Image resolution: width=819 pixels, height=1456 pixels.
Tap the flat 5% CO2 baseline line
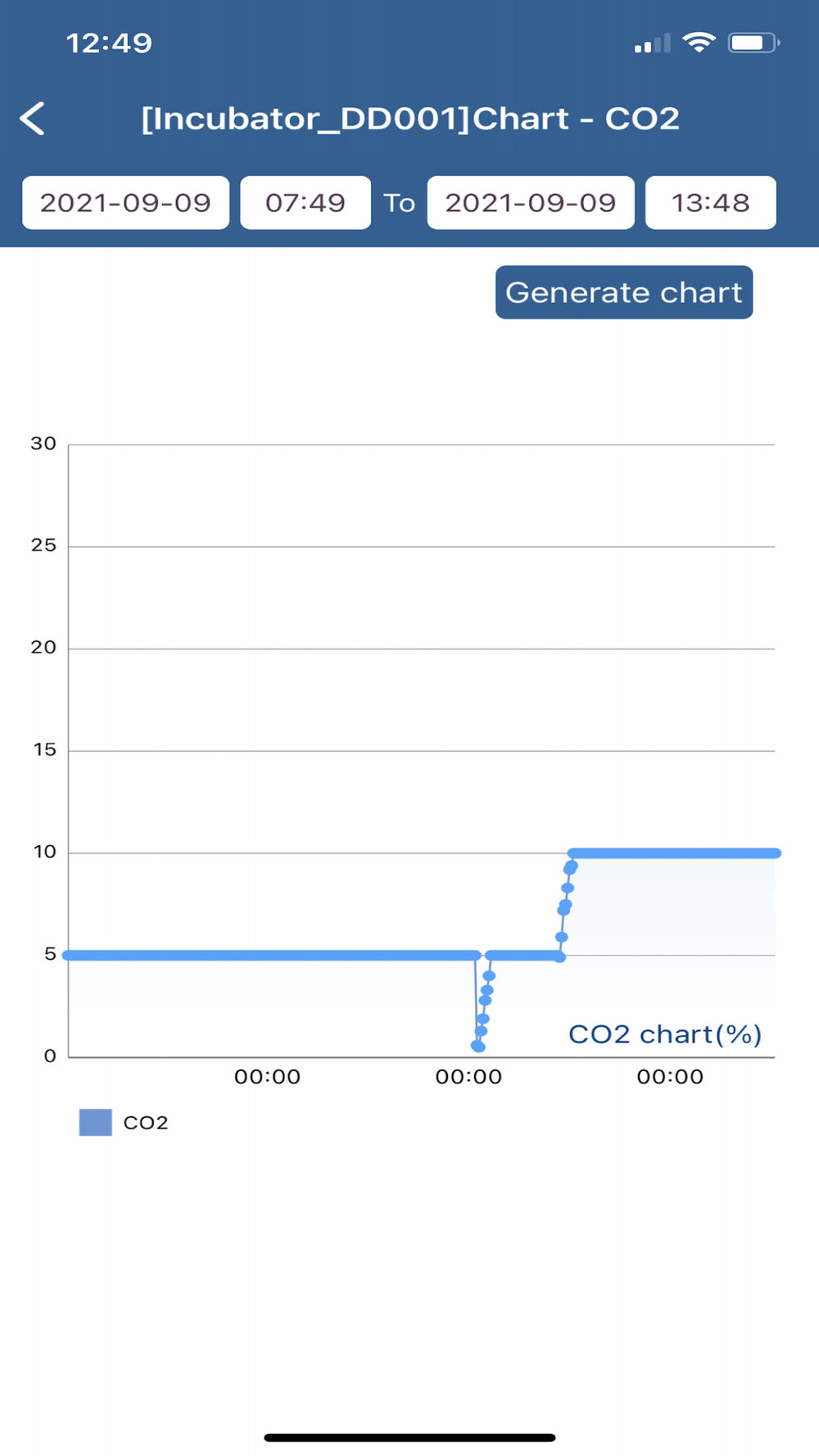tap(270, 955)
